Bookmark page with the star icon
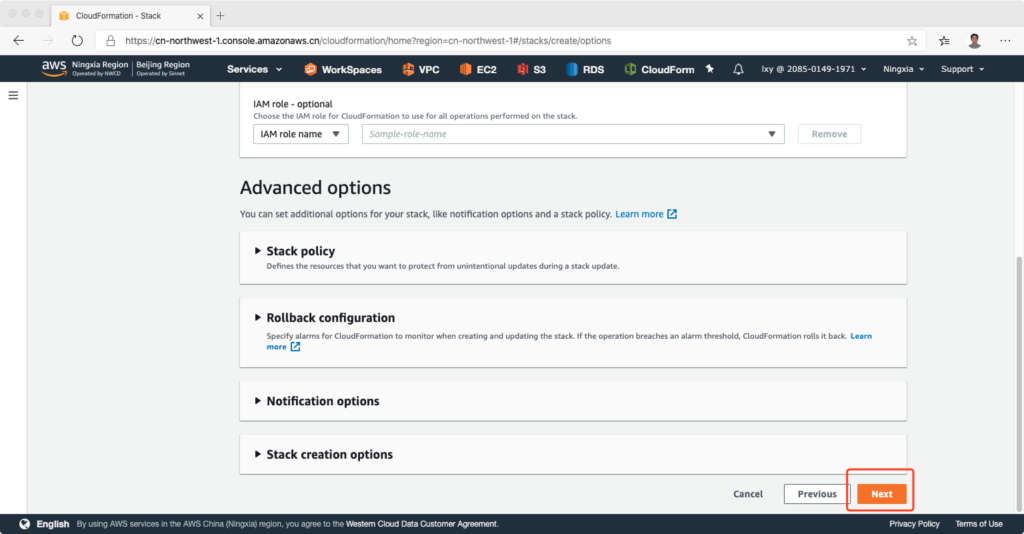The width and height of the screenshot is (1024, 534). [912, 41]
